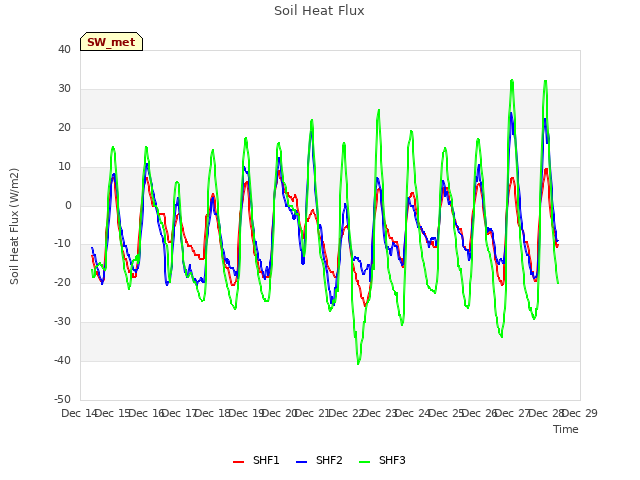
Task: Click the SW_met annotation label
Action: click(x=111, y=42)
